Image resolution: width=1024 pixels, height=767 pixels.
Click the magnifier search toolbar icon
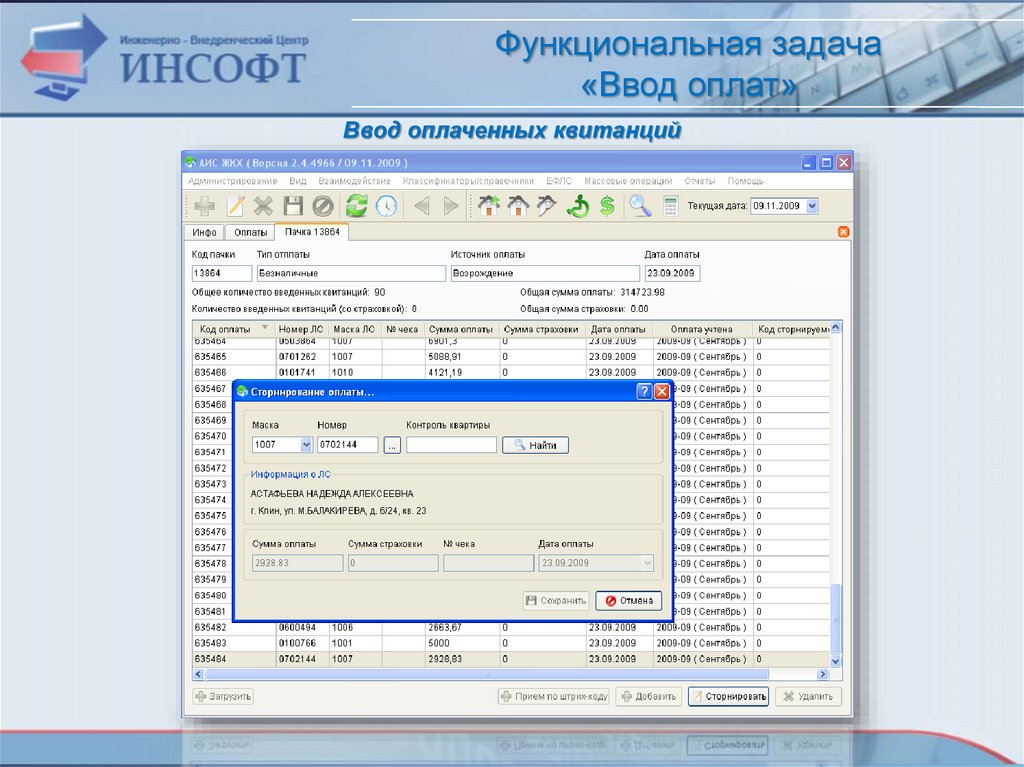(x=640, y=206)
